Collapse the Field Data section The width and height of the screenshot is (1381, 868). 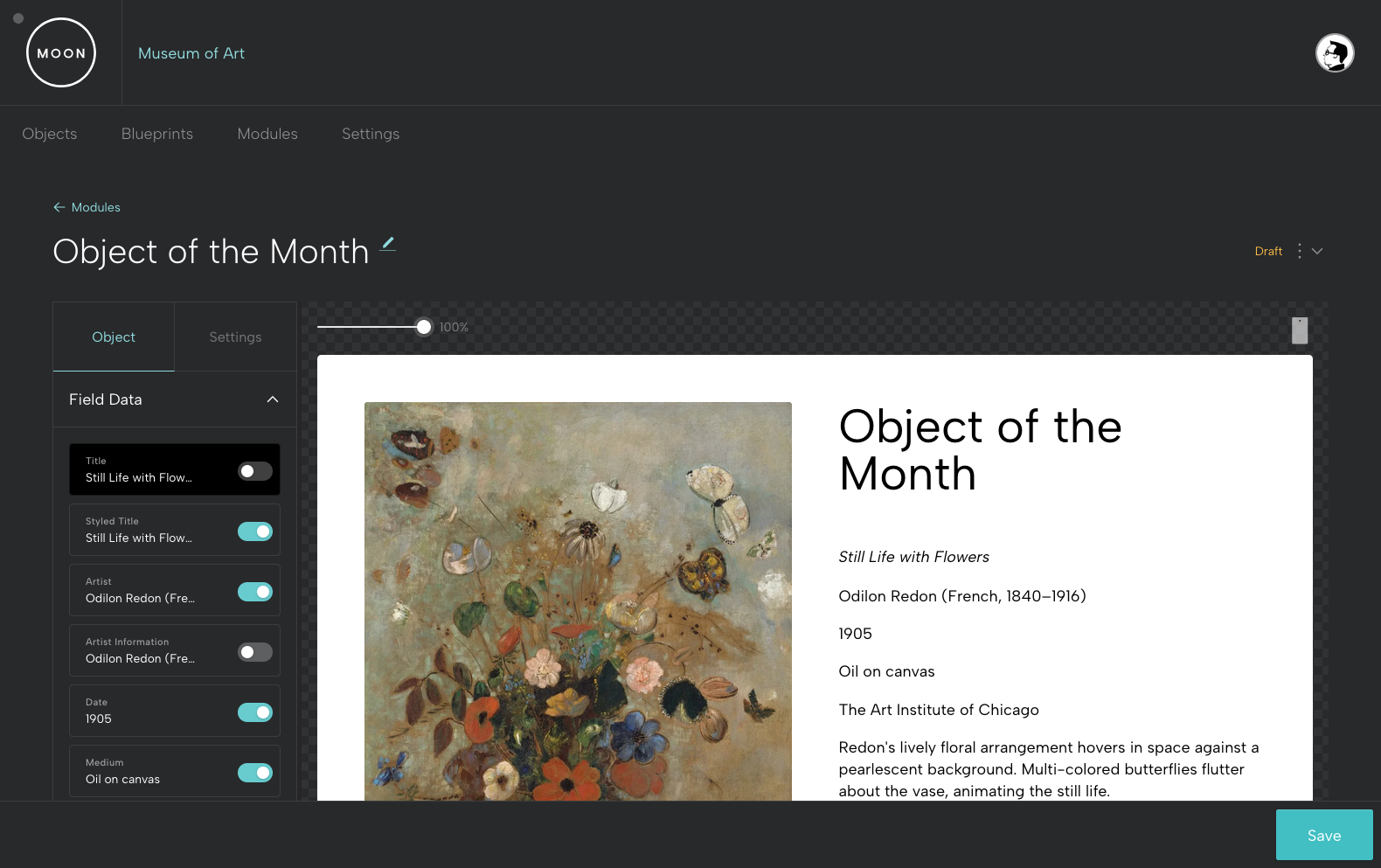click(273, 399)
